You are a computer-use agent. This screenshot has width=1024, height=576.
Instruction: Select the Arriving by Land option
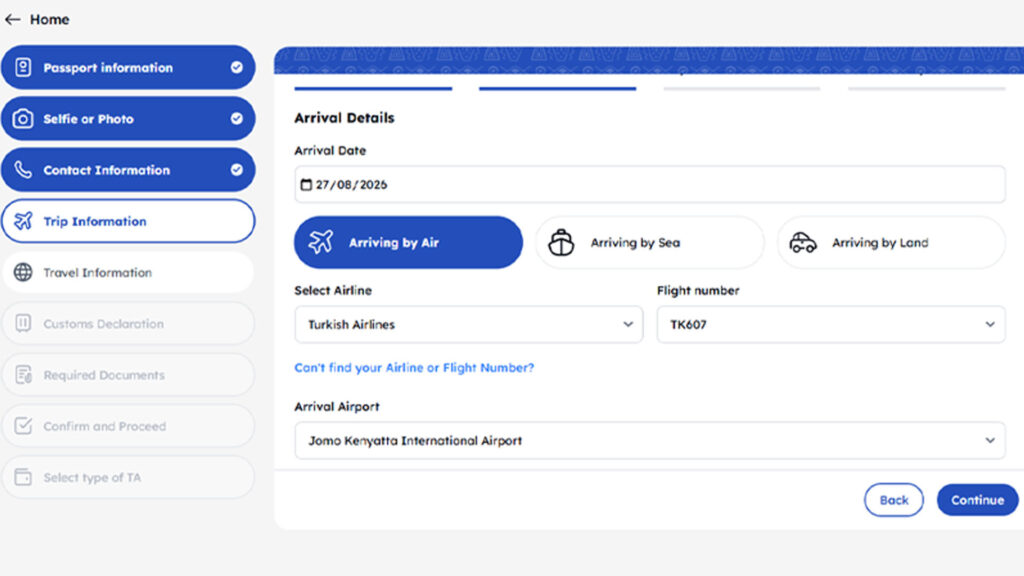891,242
